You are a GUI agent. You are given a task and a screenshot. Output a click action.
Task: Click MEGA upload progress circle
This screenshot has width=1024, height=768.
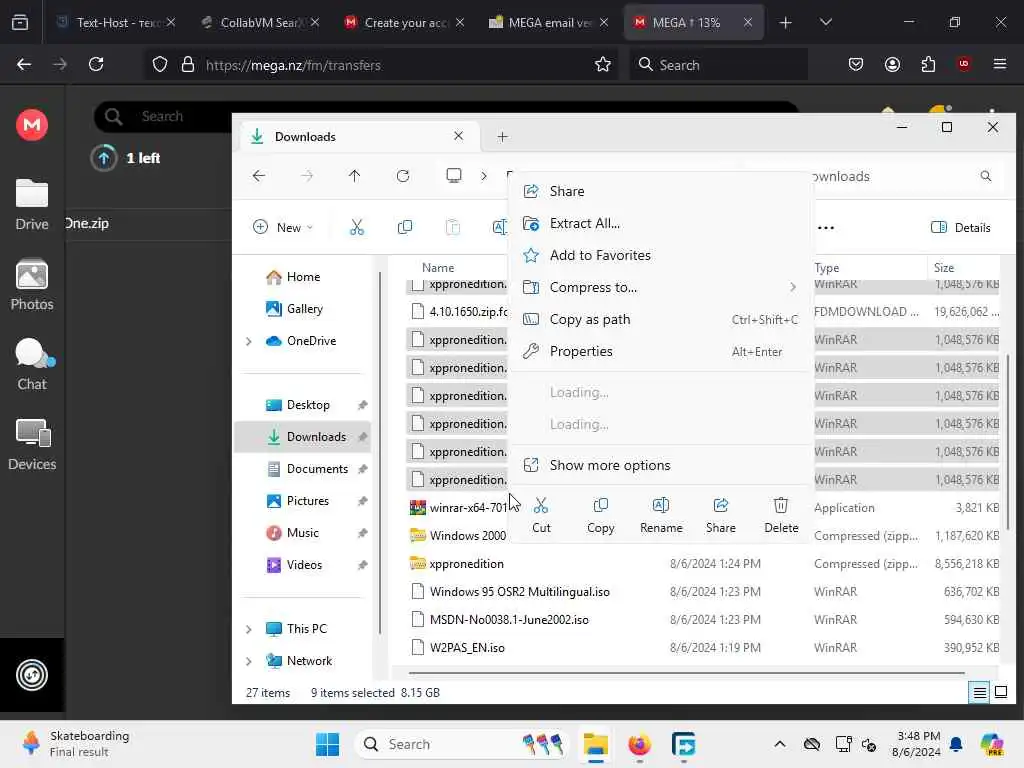[103, 157]
